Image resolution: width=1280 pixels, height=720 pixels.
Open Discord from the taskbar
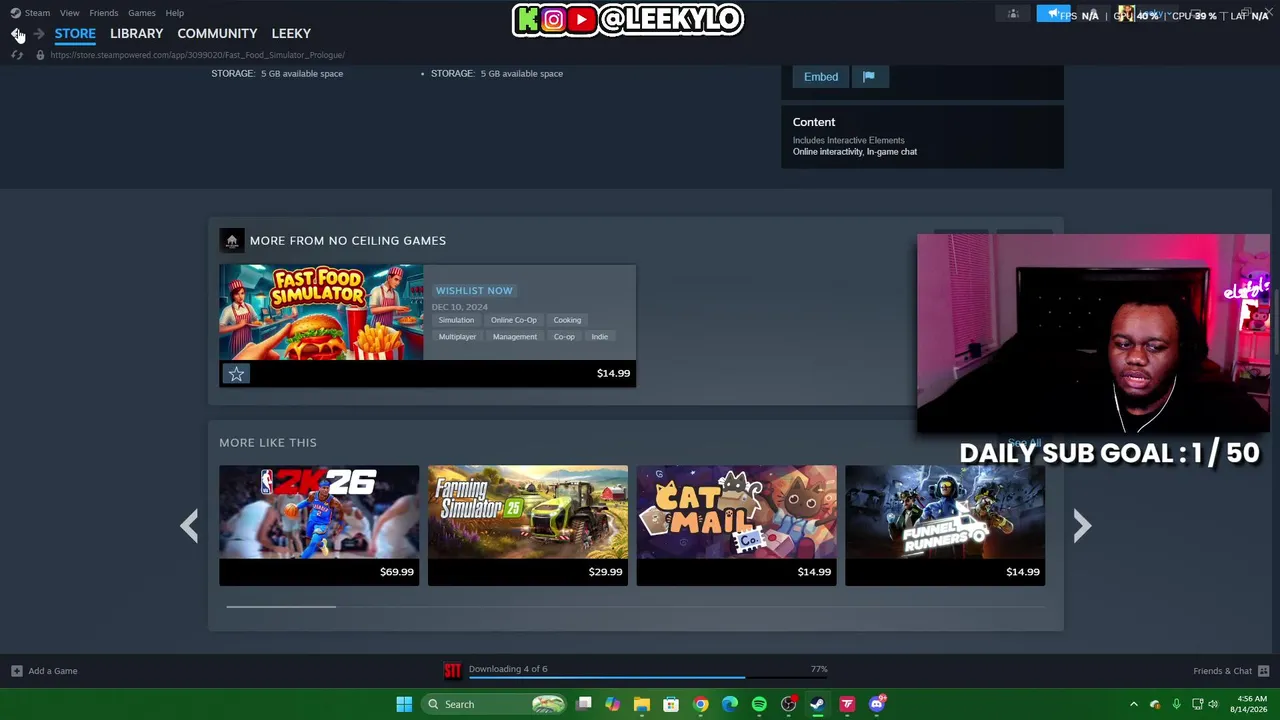[877, 704]
